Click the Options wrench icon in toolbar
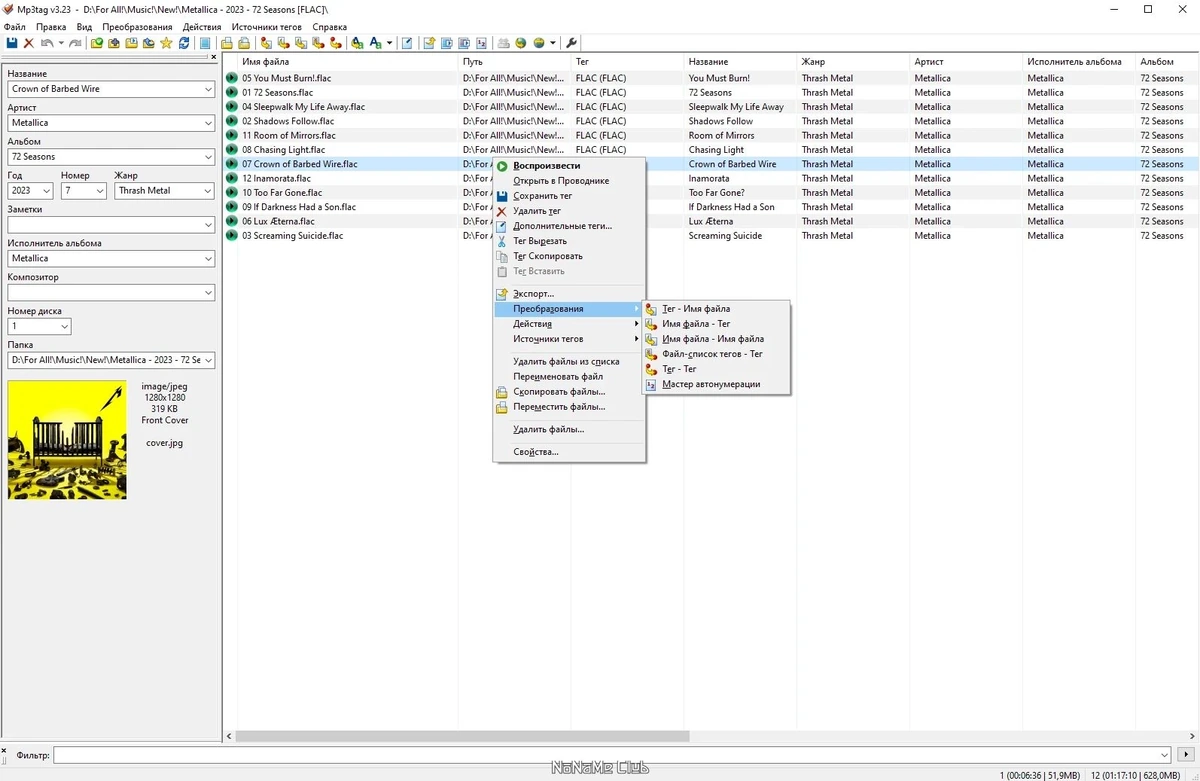Viewport: 1200px width, 781px height. point(572,43)
